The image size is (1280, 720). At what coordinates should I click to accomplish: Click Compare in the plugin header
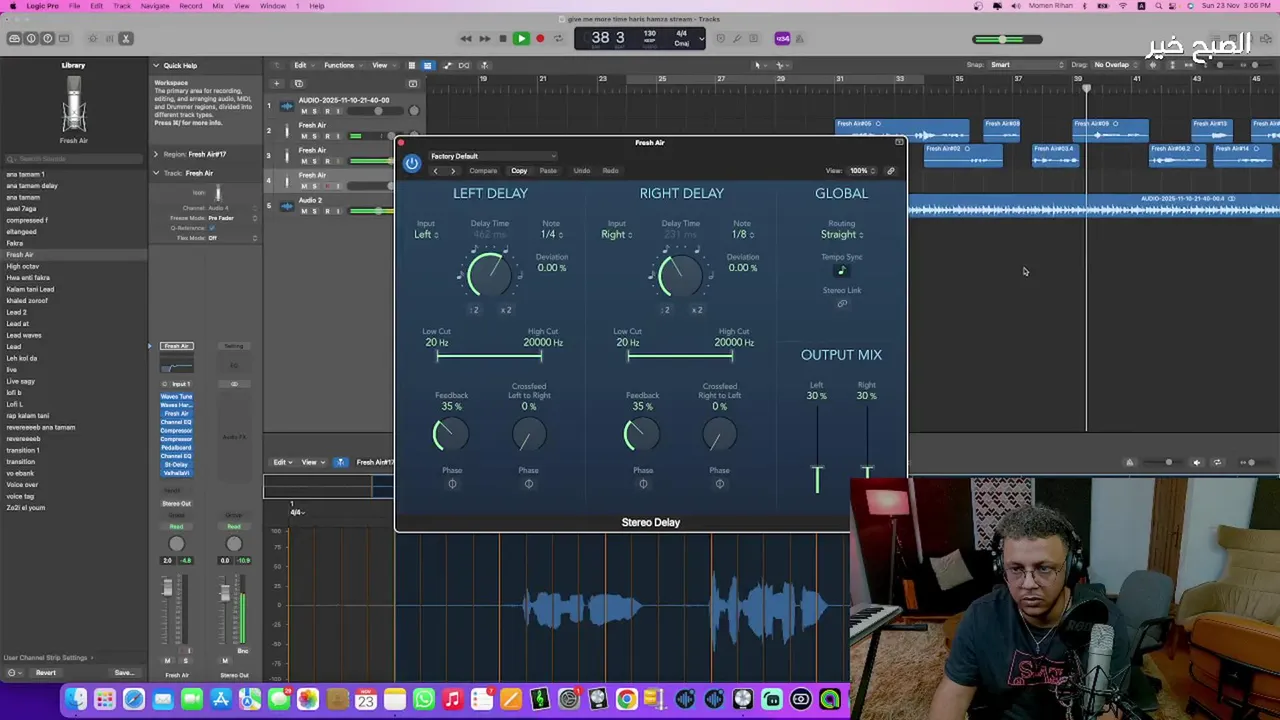[483, 171]
